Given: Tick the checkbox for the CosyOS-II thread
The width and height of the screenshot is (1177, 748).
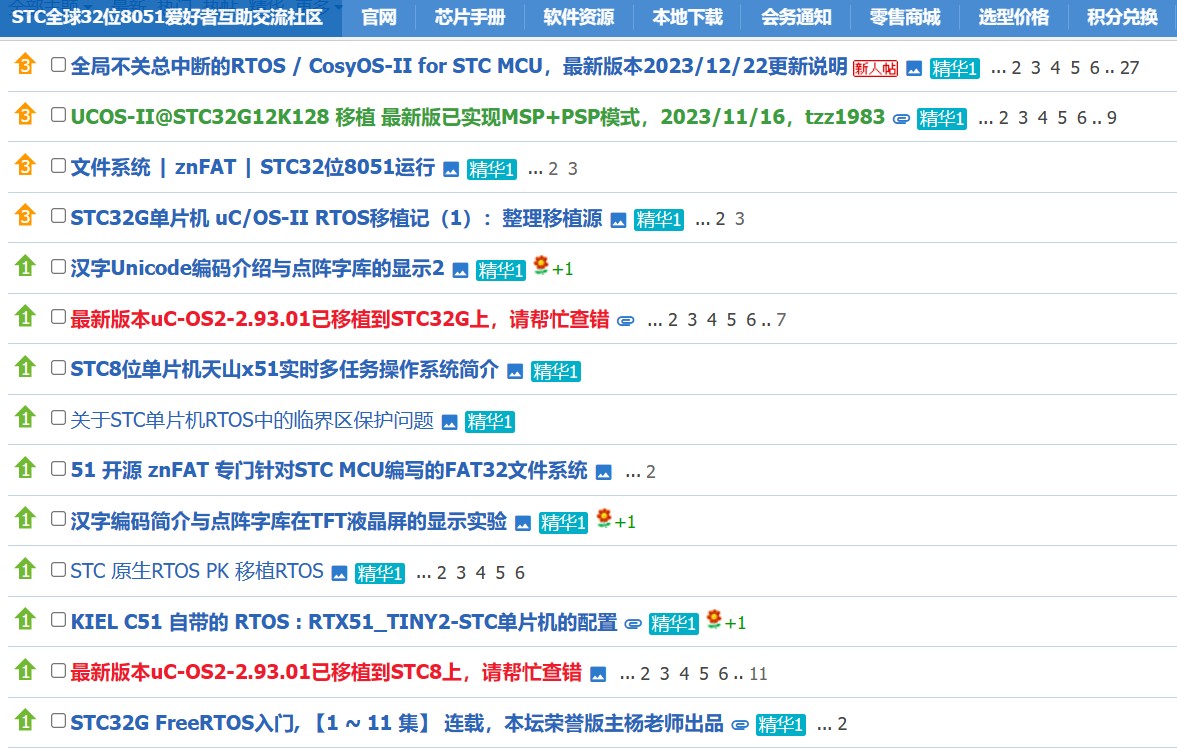Looking at the screenshot, I should click(x=59, y=65).
